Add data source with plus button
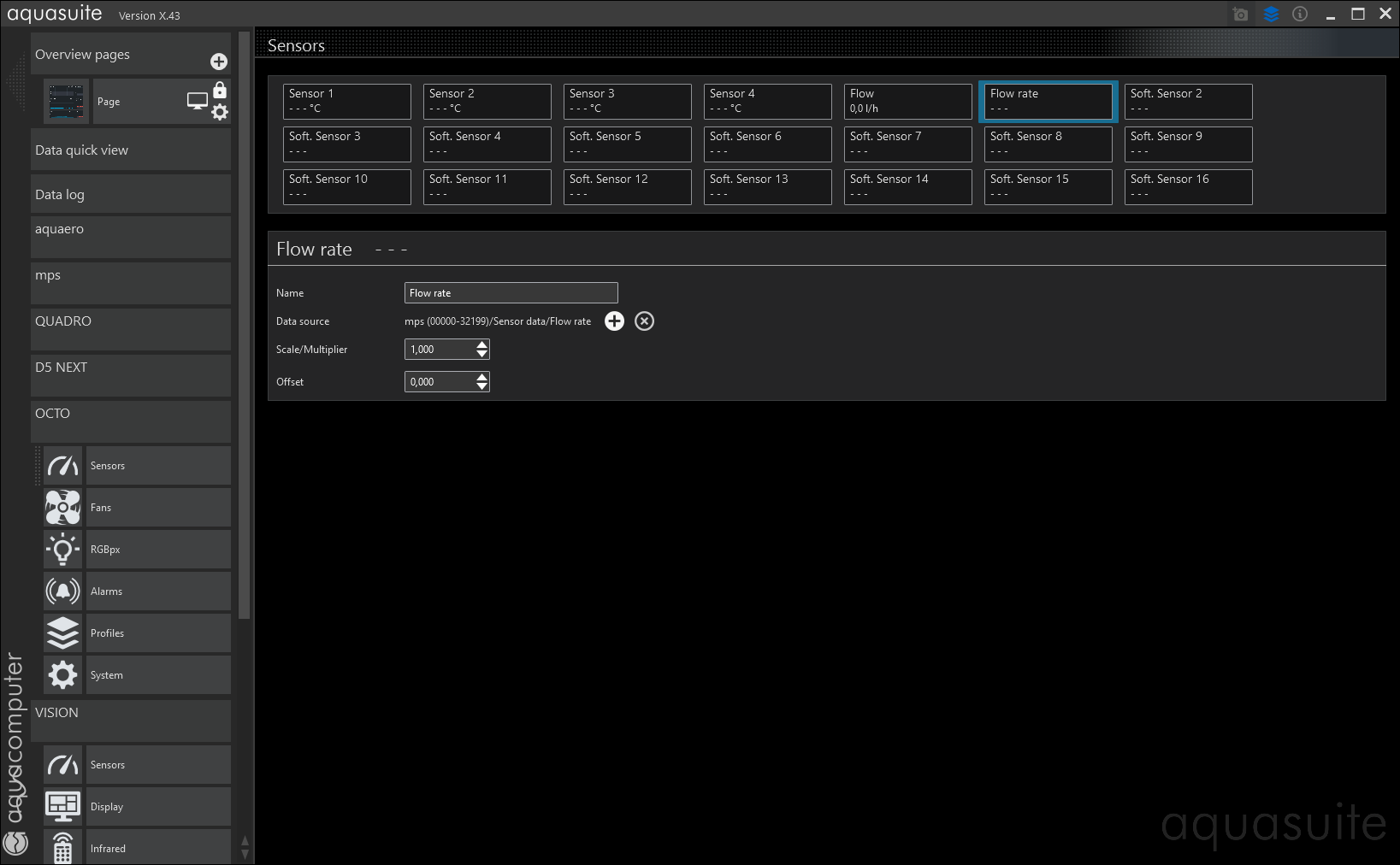Image resolution: width=1400 pixels, height=865 pixels. [614, 321]
